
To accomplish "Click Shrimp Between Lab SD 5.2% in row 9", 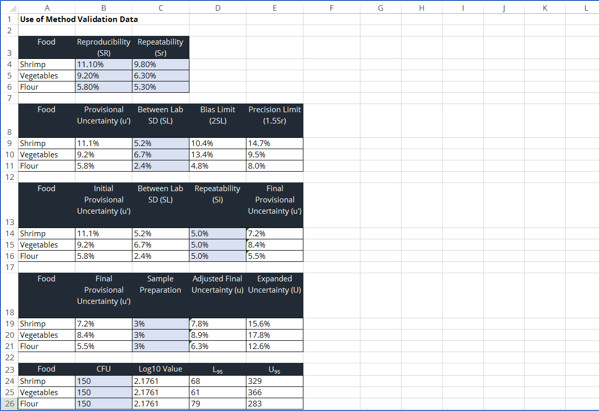I will (160, 143).
